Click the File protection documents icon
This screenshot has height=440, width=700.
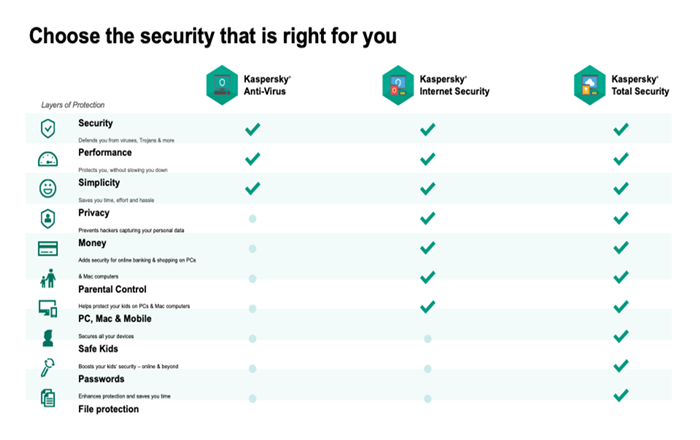click(48, 398)
